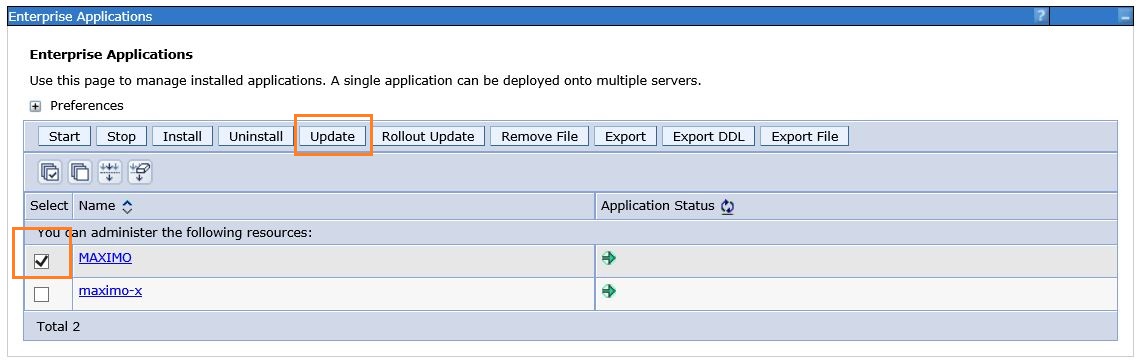
Task: Click the Remove File button
Action: [539, 136]
